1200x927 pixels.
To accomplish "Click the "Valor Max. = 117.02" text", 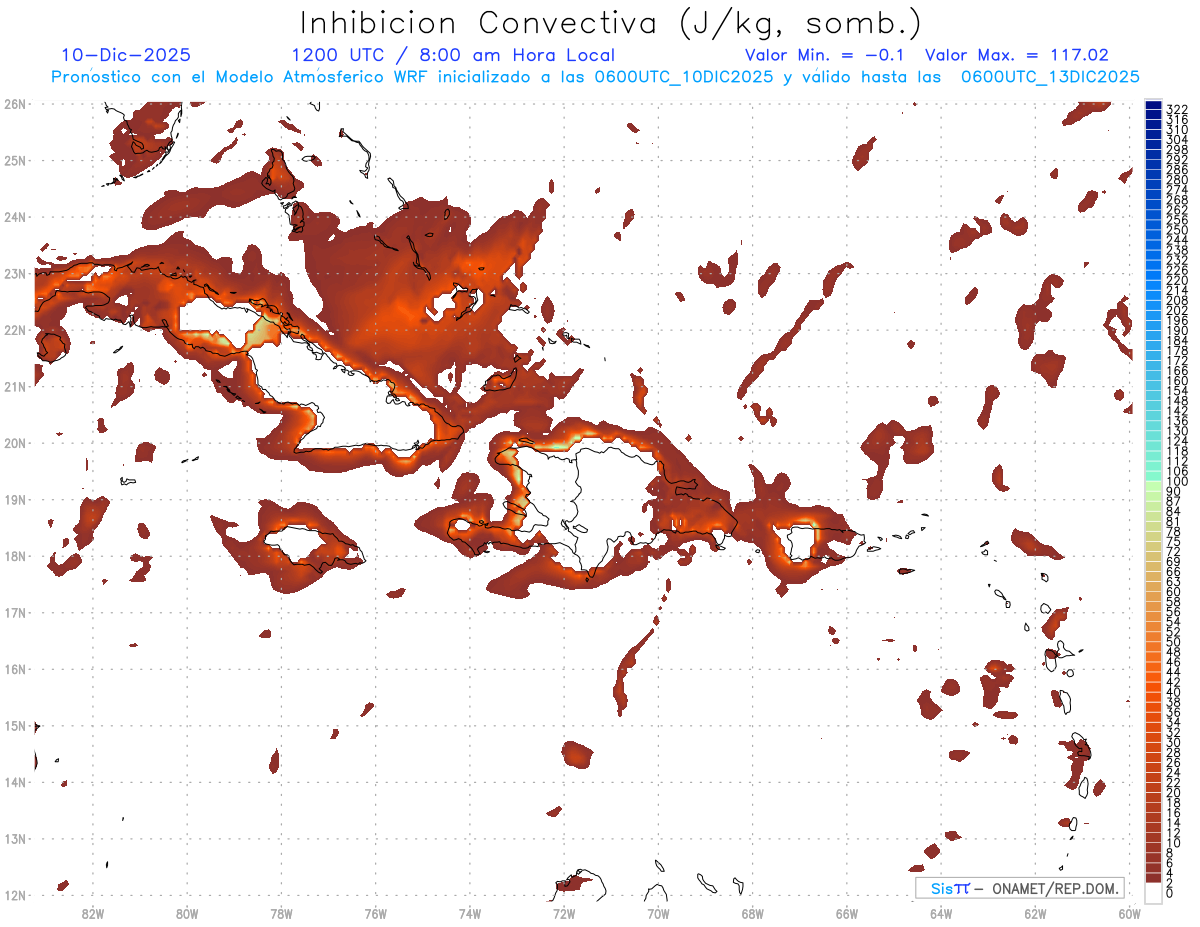I will click(1017, 55).
